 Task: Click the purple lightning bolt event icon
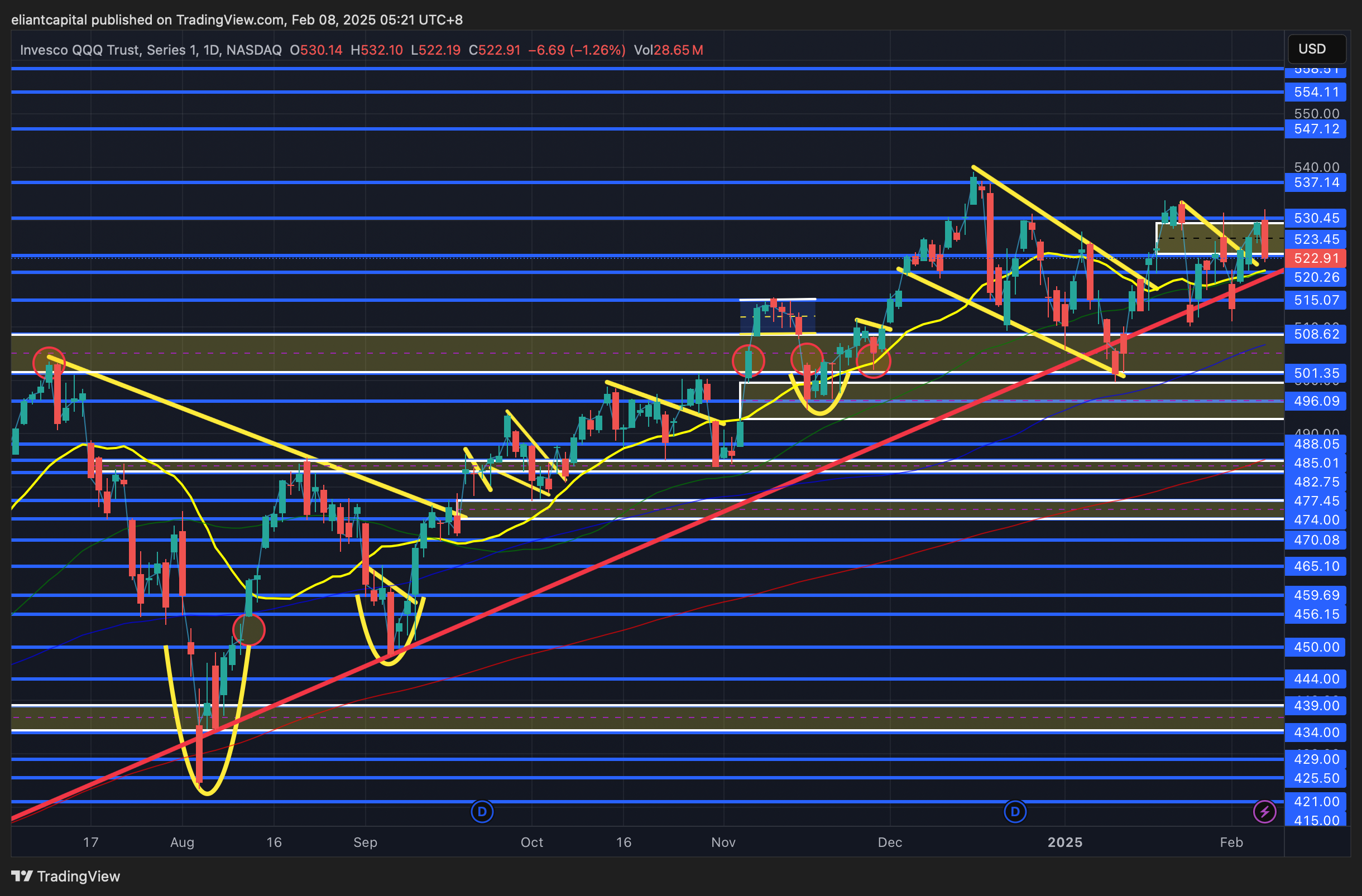(1264, 811)
